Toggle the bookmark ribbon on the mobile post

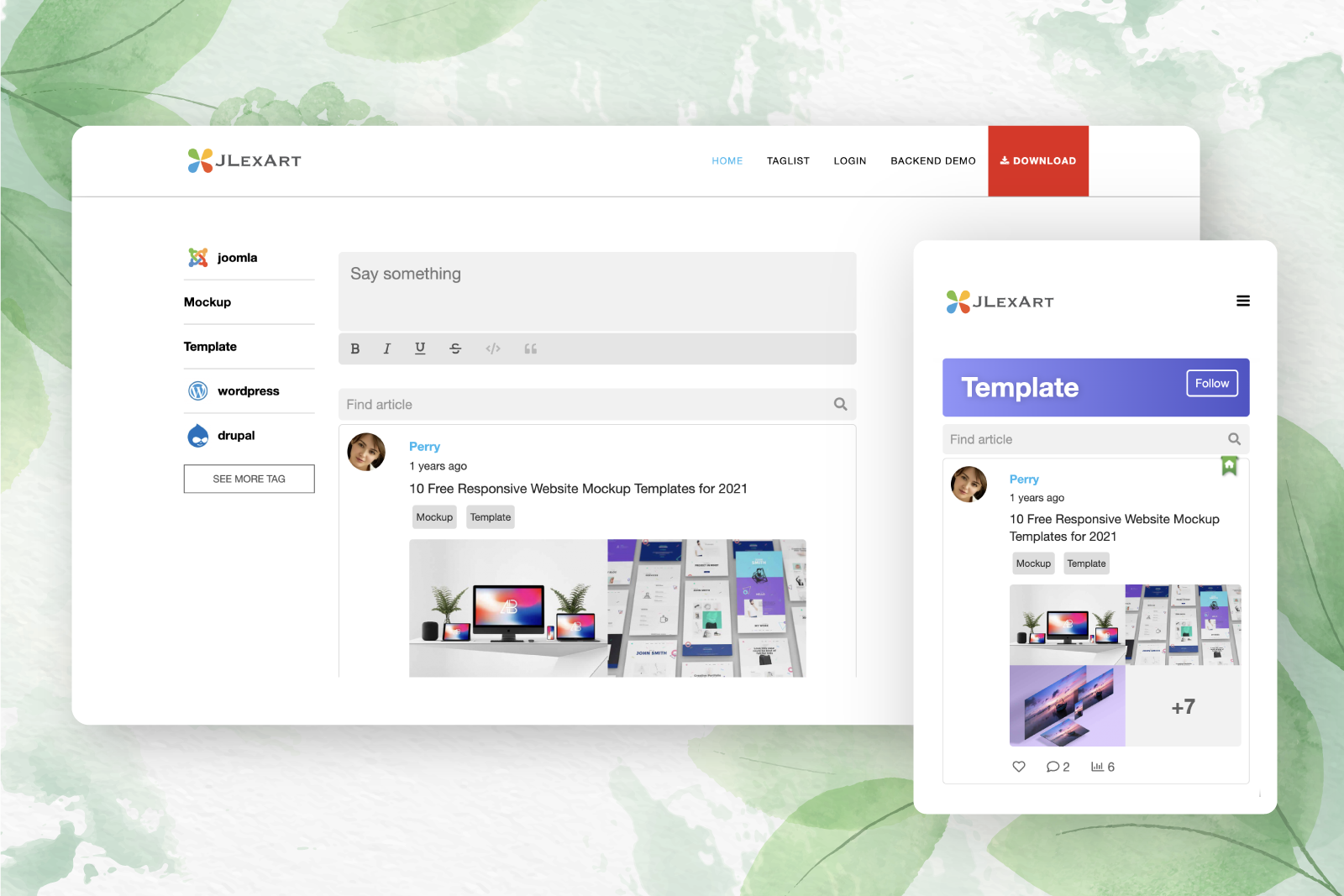click(x=1229, y=466)
